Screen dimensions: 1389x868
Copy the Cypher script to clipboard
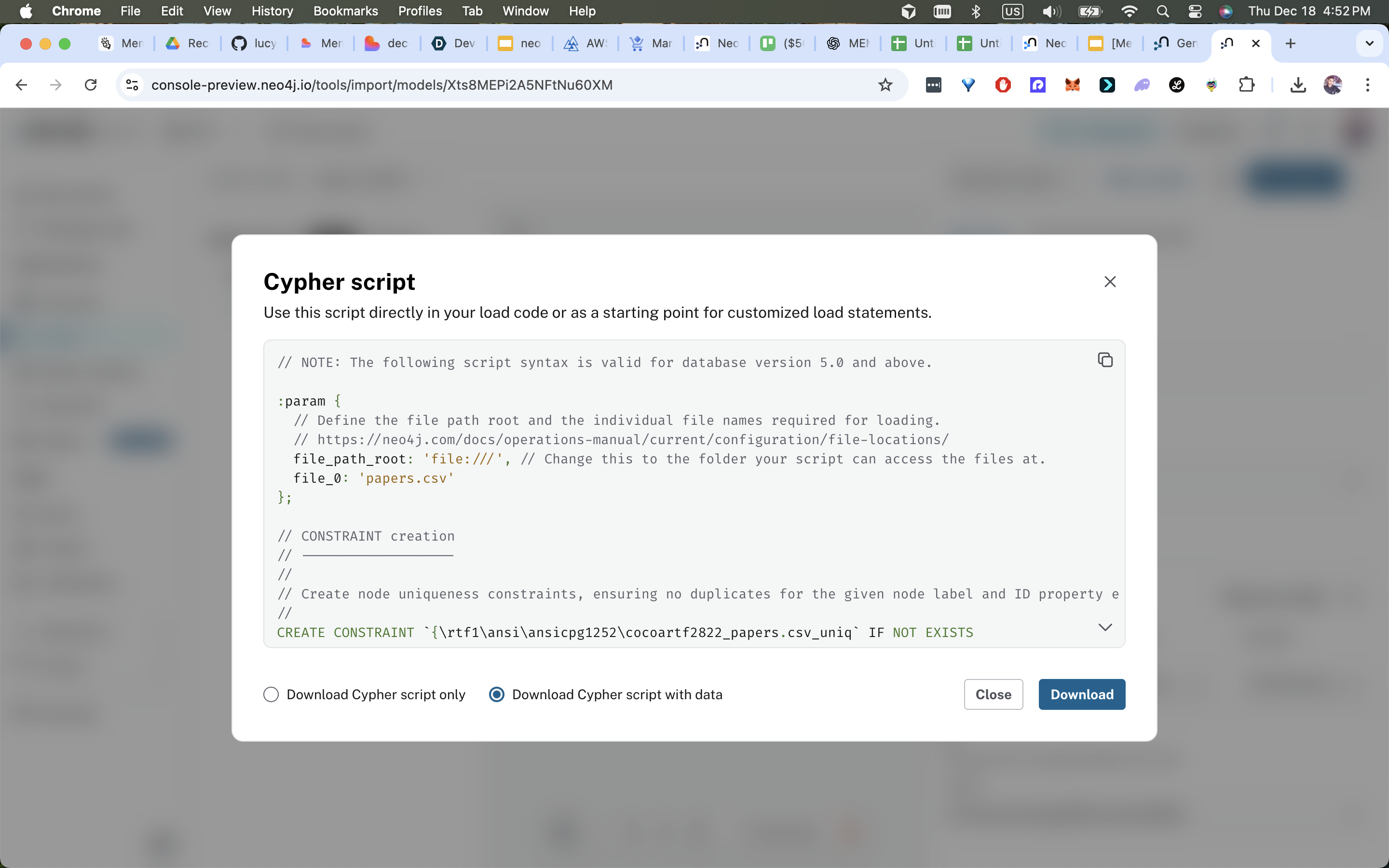pos(1105,360)
